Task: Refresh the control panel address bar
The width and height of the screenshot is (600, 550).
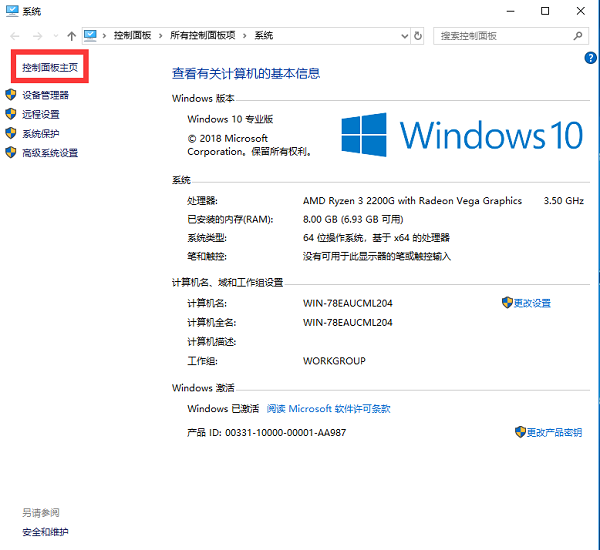Action: click(x=418, y=35)
